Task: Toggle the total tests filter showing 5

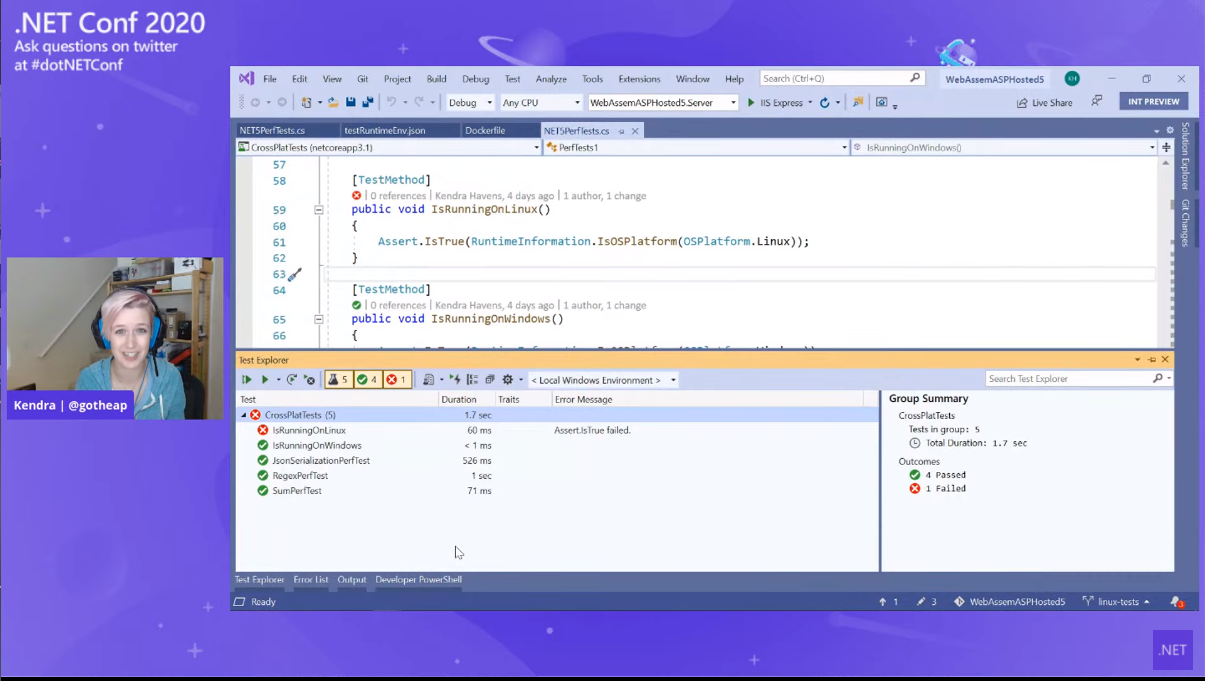Action: 338,380
